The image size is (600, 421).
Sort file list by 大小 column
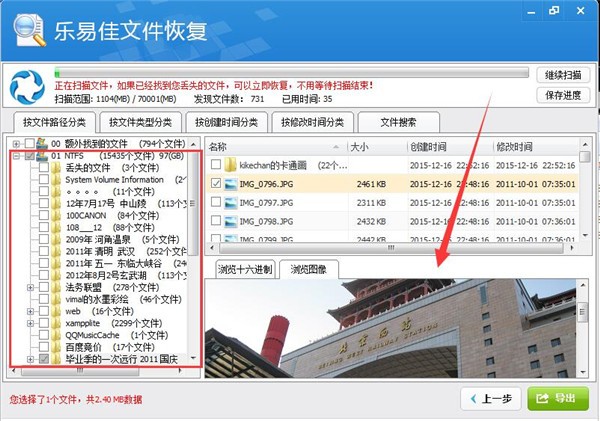click(377, 147)
